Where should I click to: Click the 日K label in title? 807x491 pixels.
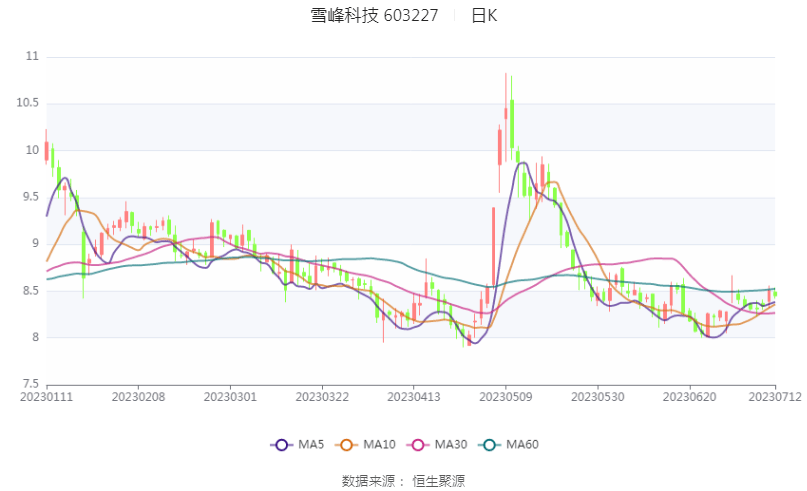pos(484,15)
